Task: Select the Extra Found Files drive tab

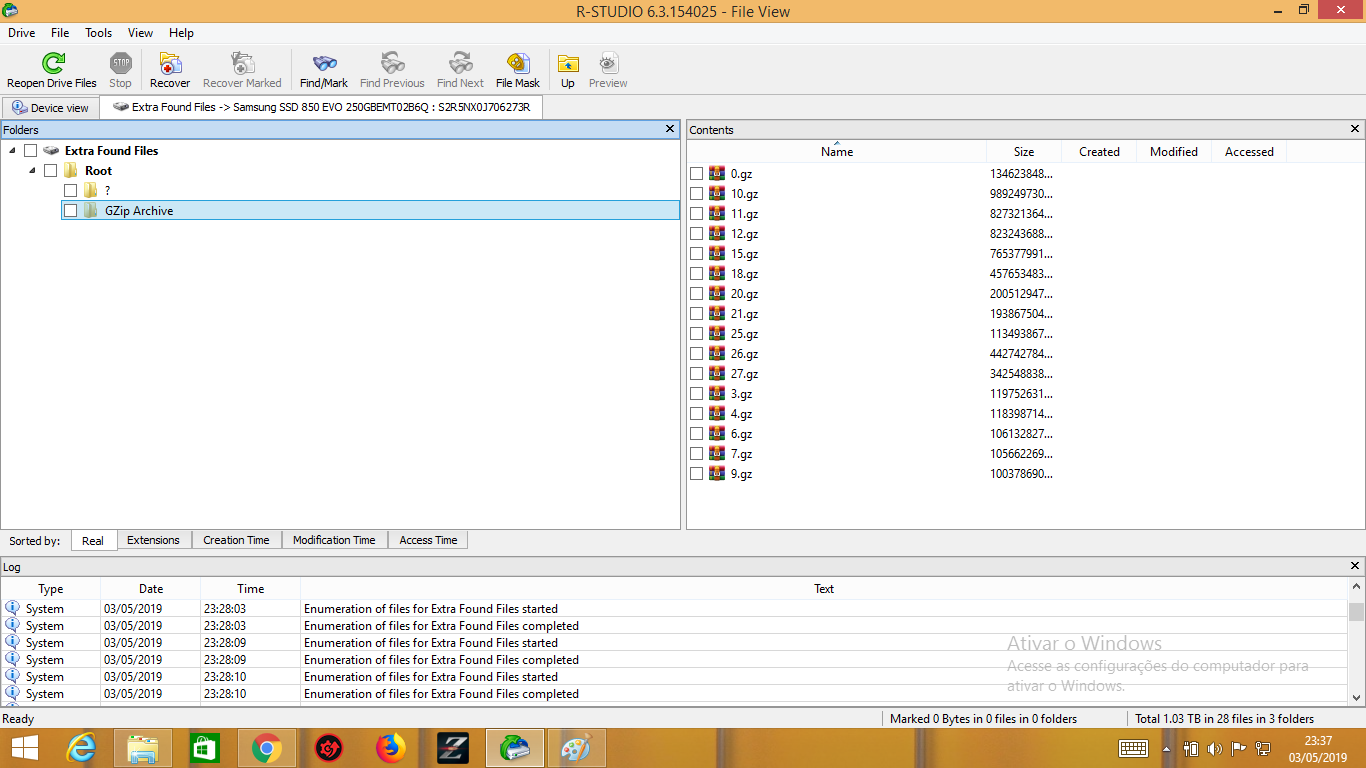Action: tap(321, 107)
